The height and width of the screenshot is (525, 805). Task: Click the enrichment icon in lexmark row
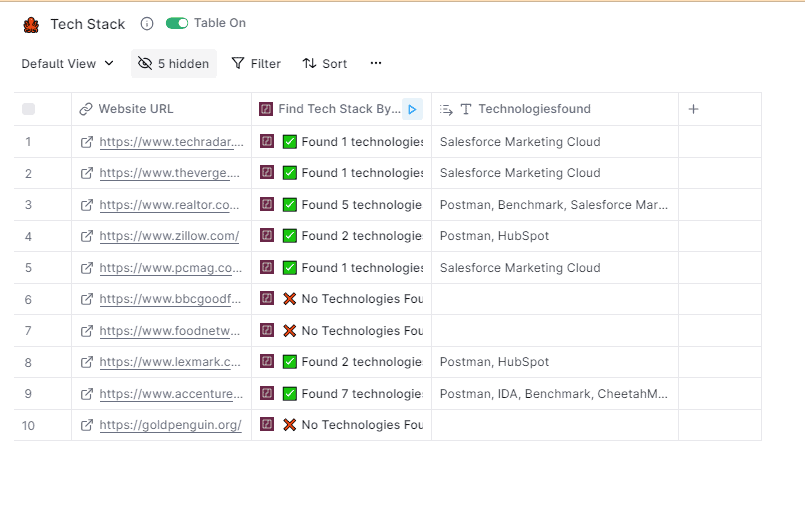coord(267,361)
